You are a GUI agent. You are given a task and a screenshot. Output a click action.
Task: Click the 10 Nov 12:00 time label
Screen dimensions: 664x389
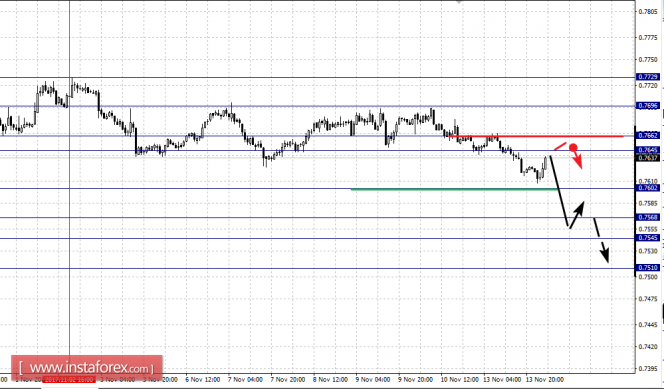(x=459, y=380)
